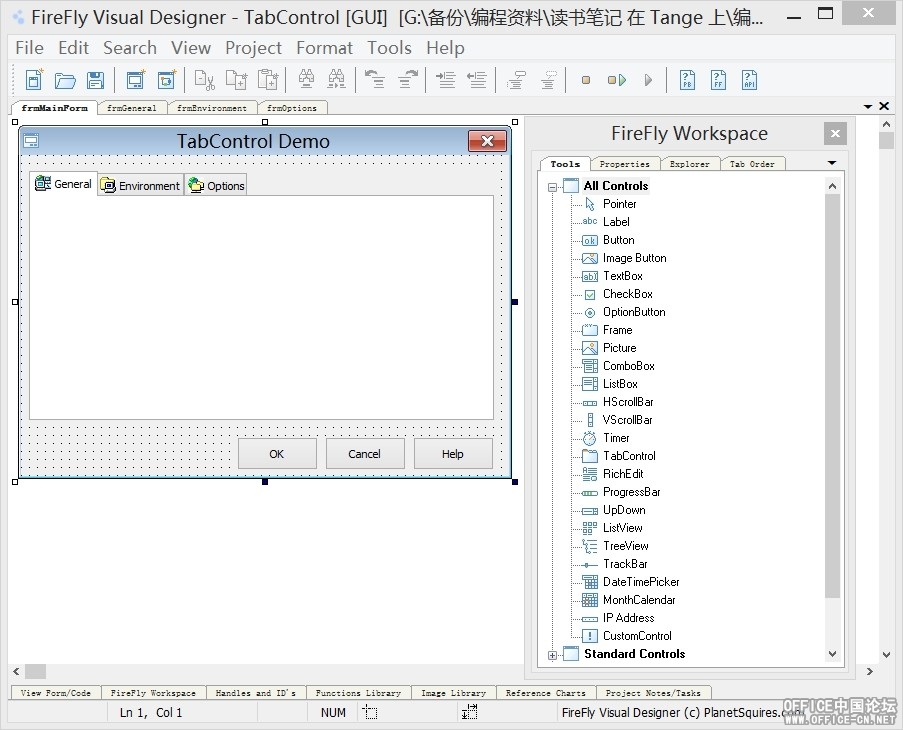This screenshot has height=730, width=903.
Task: Open the Handles and ID's bottom tab
Action: point(256,693)
